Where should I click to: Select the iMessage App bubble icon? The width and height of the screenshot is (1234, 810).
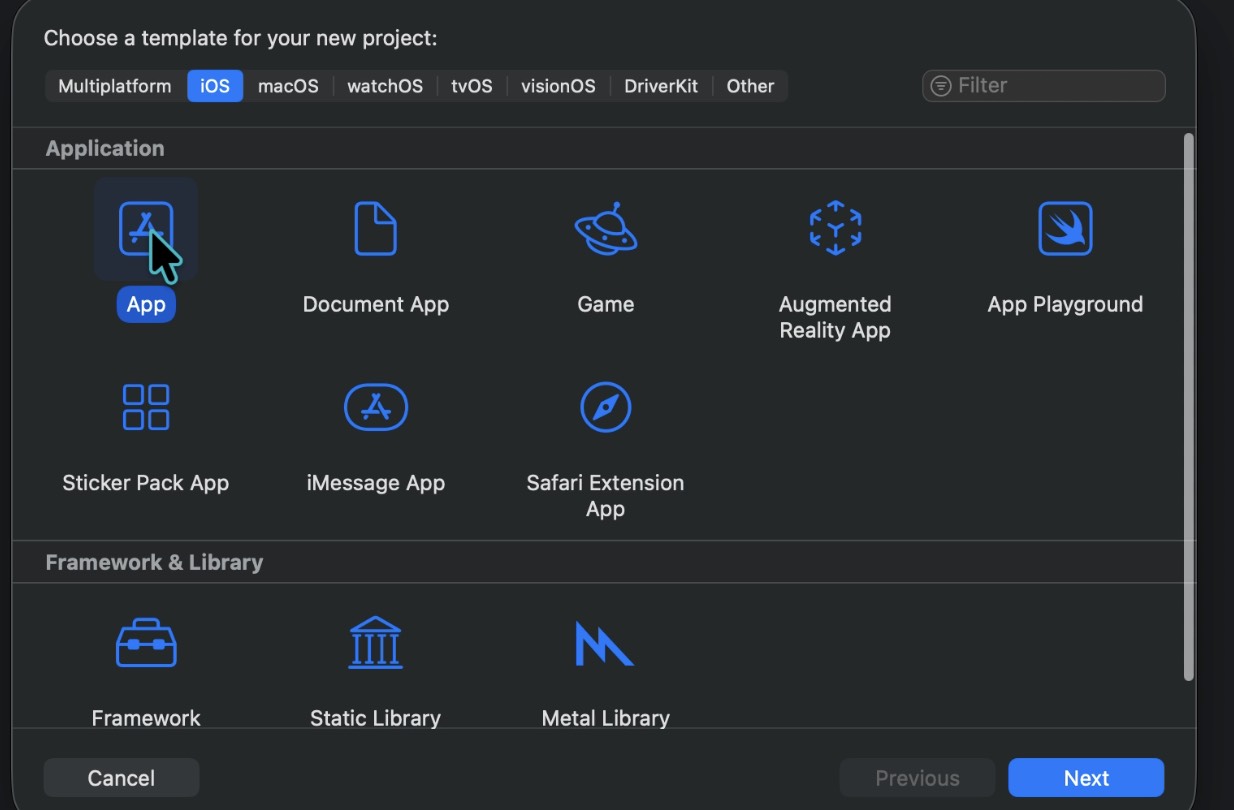(376, 407)
